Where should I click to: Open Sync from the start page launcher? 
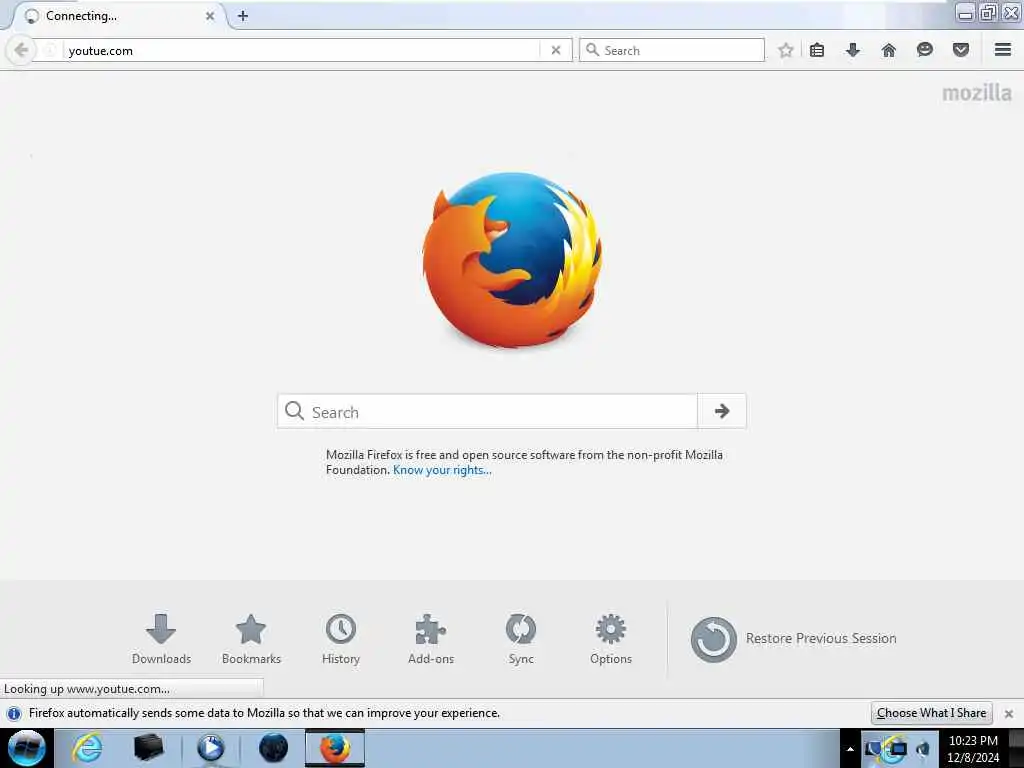click(x=521, y=639)
